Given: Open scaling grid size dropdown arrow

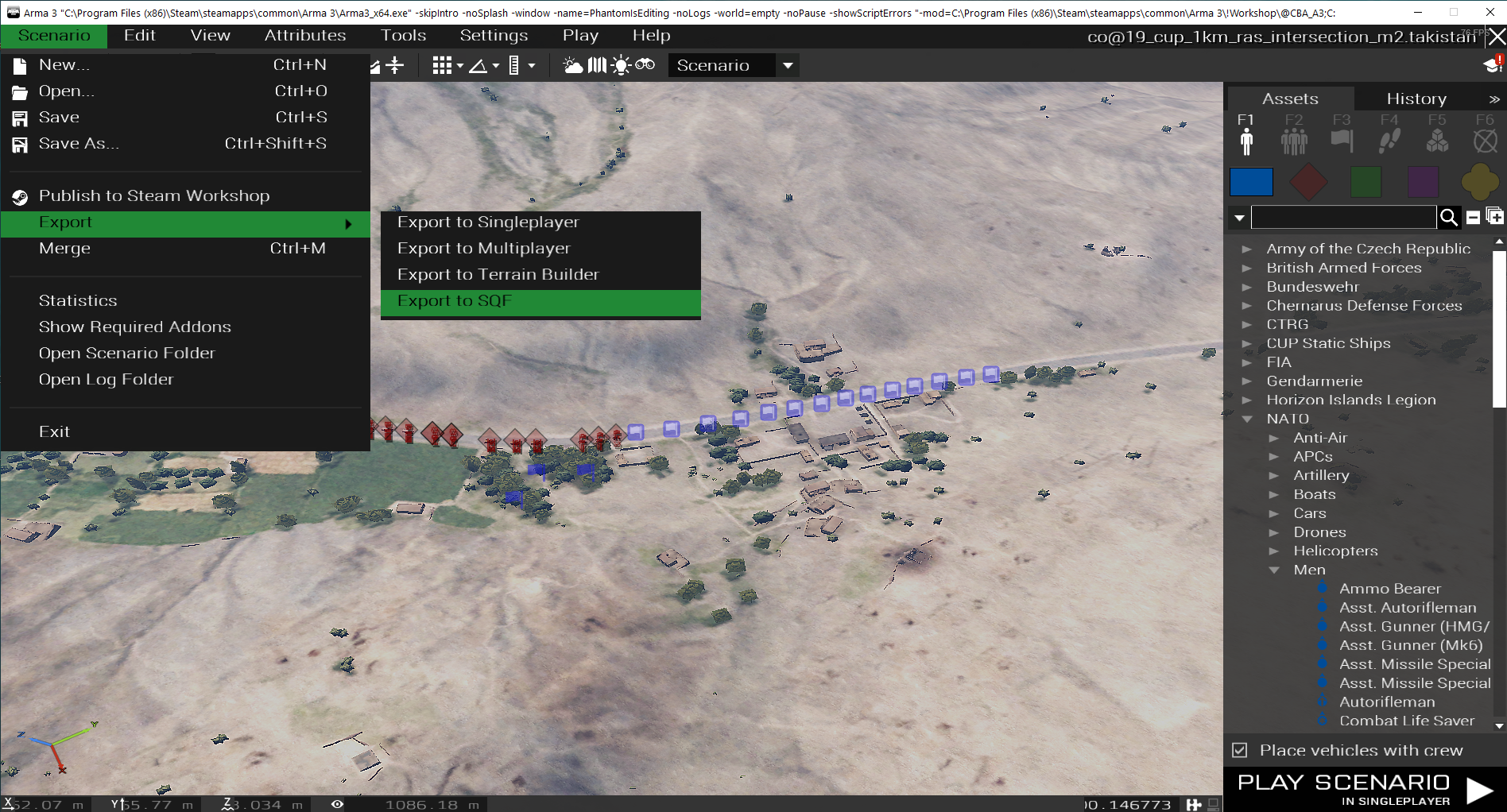Looking at the screenshot, I should pyautogui.click(x=531, y=66).
